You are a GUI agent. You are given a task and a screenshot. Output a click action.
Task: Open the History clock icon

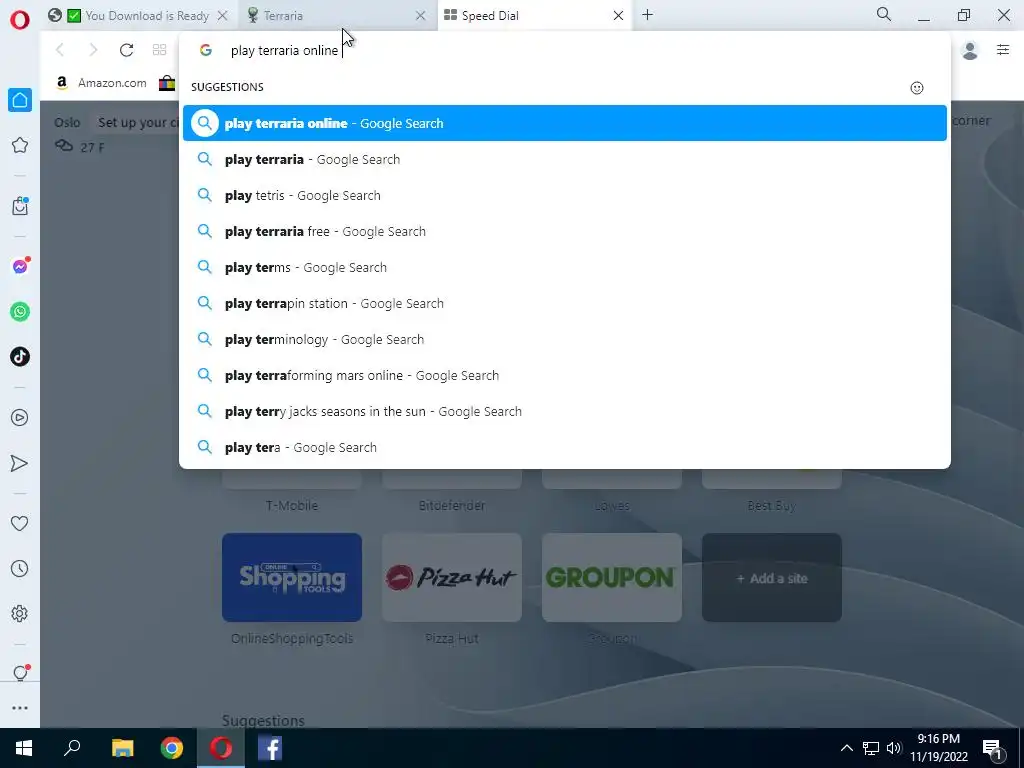tap(20, 569)
